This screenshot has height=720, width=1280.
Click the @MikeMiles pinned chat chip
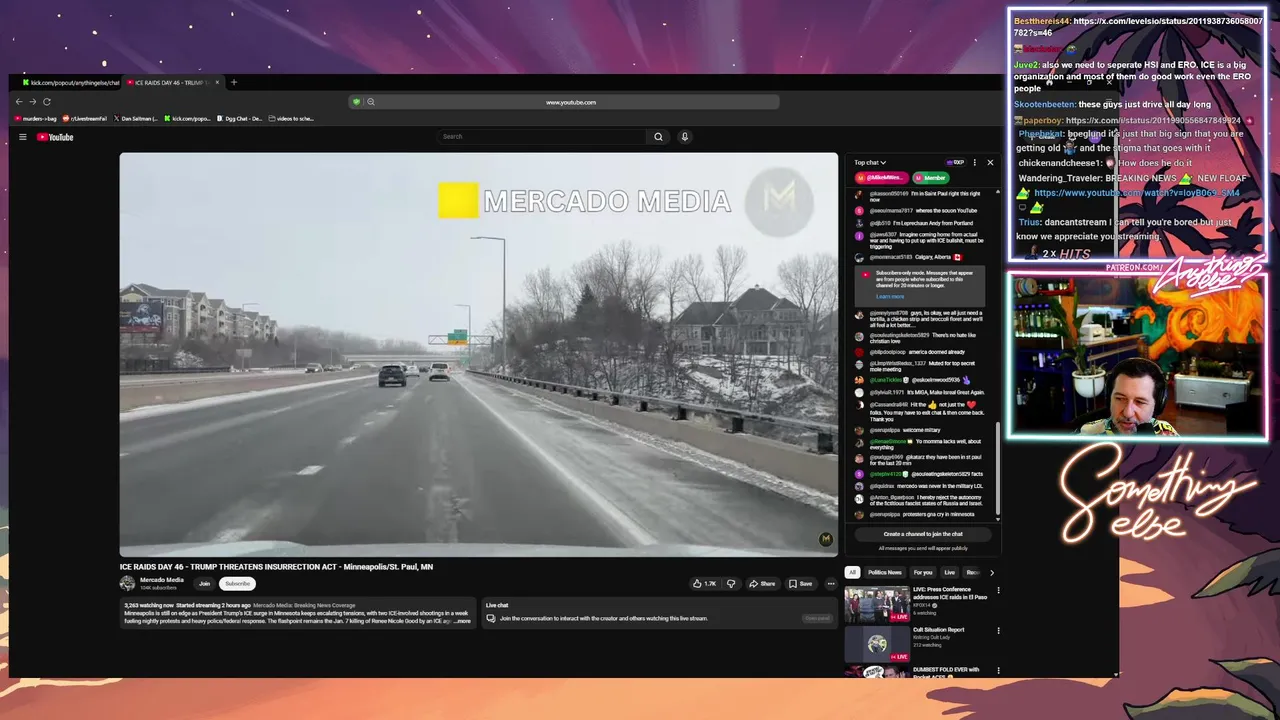880,177
